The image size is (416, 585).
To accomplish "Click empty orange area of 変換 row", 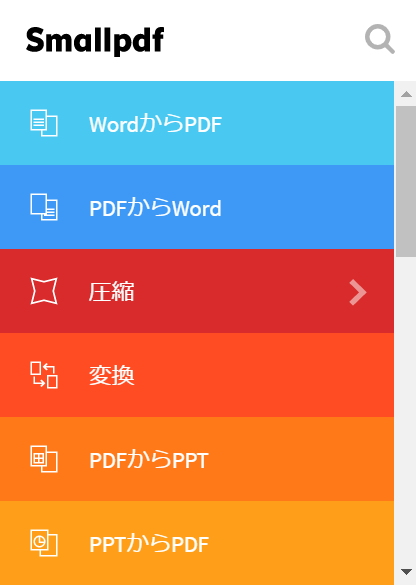I will click(261, 375).
